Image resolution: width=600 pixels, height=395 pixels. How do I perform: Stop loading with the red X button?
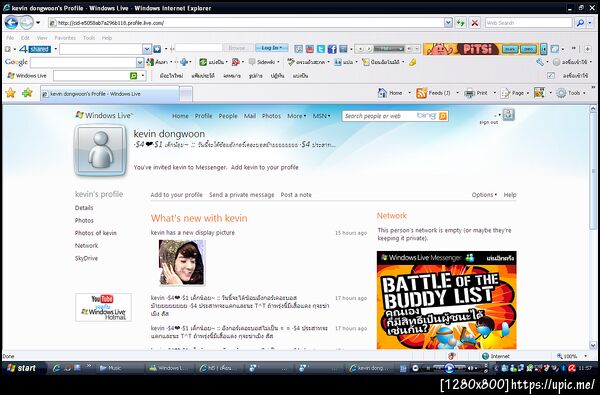pyautogui.click(x=474, y=23)
